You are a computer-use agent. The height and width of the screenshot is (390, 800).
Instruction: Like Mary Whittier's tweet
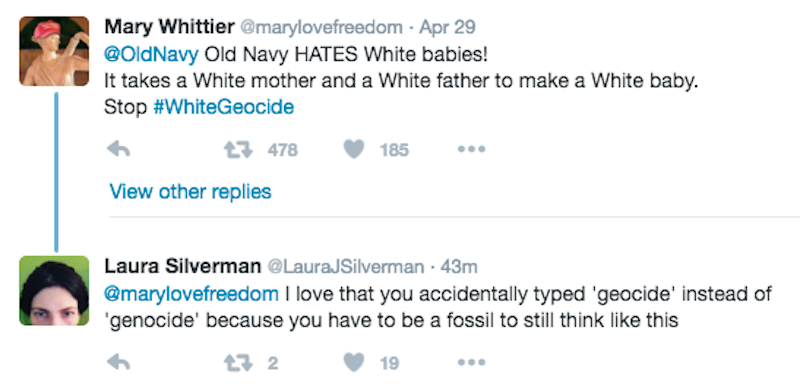click(354, 150)
